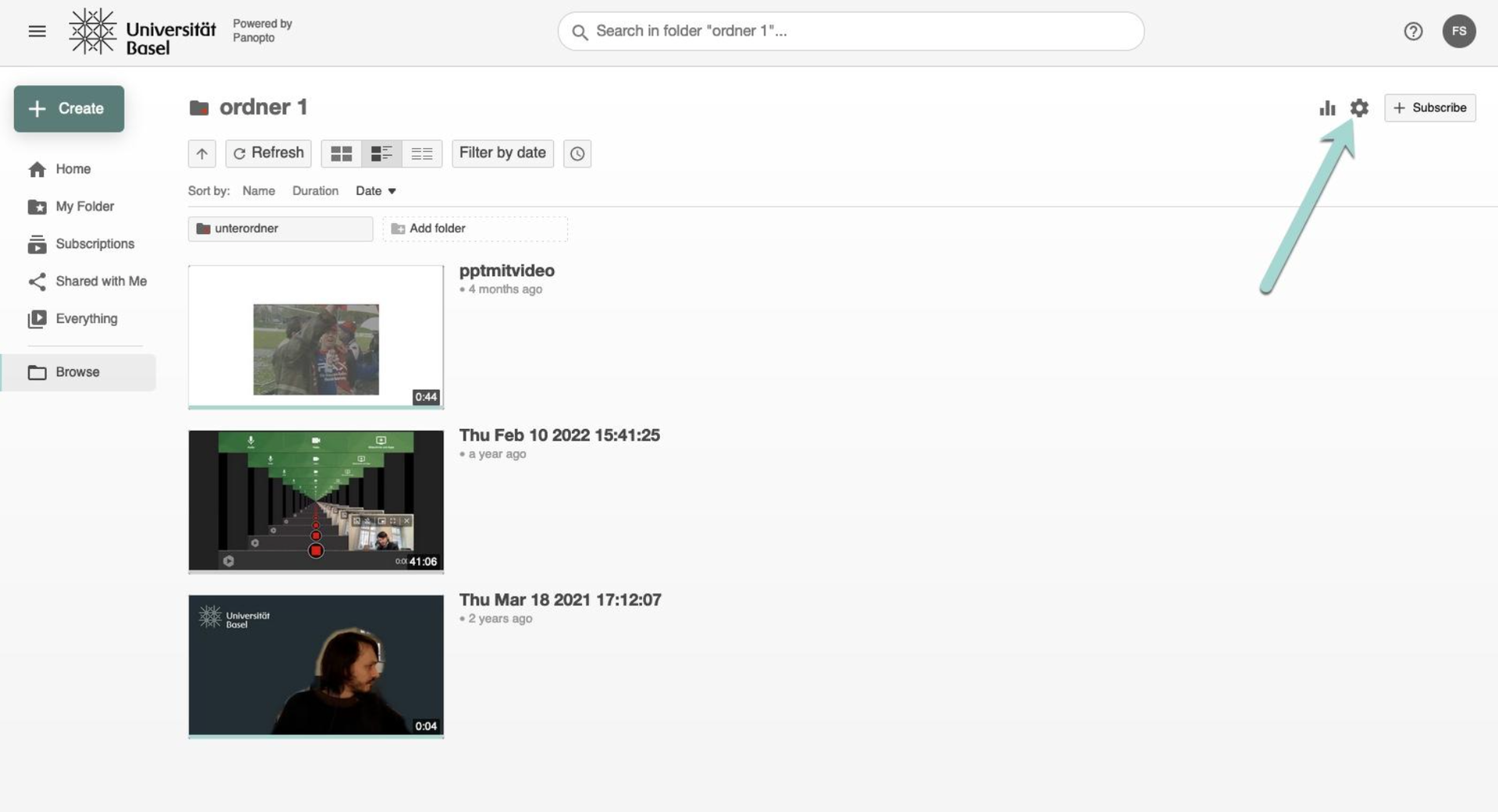Switch to grid view layout

click(x=341, y=154)
